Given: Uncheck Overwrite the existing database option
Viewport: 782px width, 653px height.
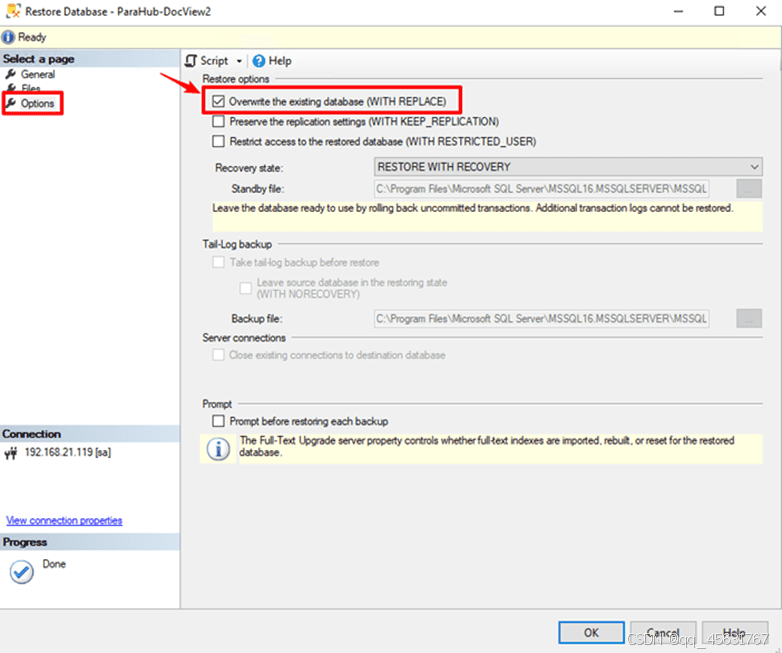Looking at the screenshot, I should coord(219,102).
